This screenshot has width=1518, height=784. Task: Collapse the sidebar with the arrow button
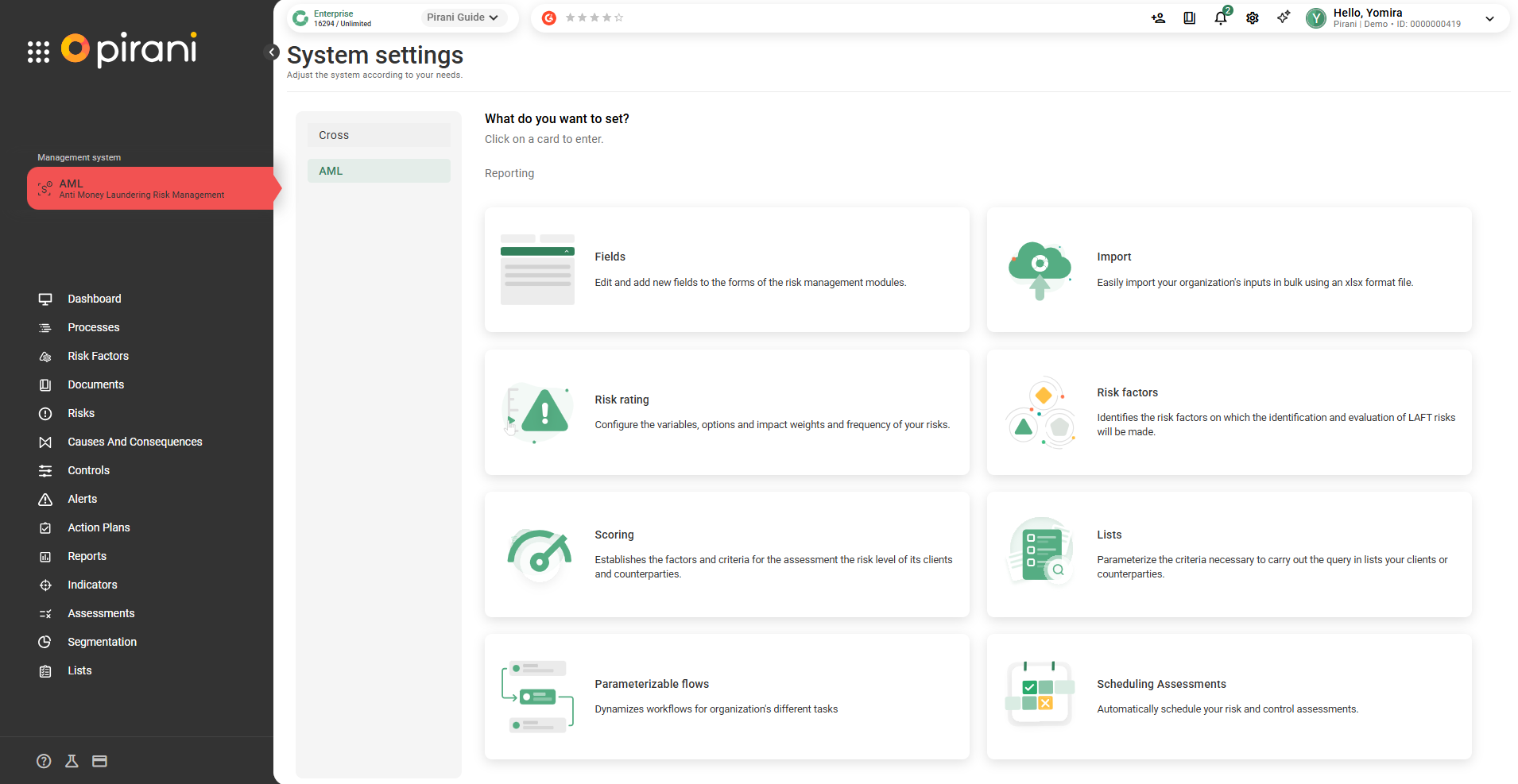point(272,52)
